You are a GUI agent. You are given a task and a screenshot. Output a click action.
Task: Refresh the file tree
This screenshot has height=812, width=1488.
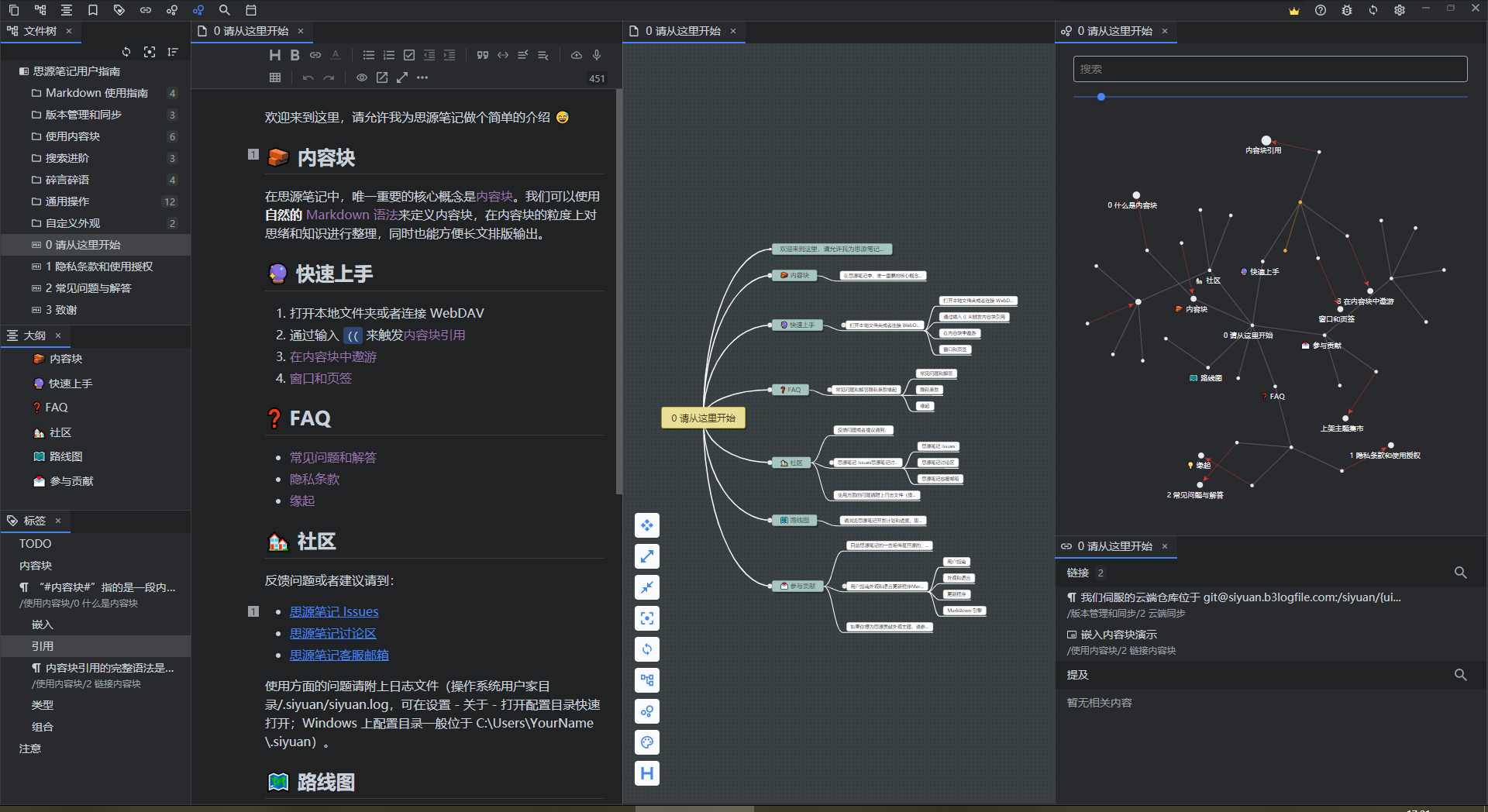[126, 52]
